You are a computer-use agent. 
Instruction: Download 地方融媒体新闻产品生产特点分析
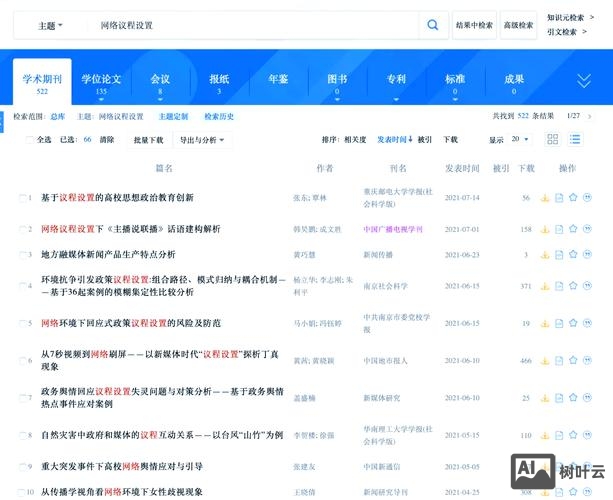[545, 255]
